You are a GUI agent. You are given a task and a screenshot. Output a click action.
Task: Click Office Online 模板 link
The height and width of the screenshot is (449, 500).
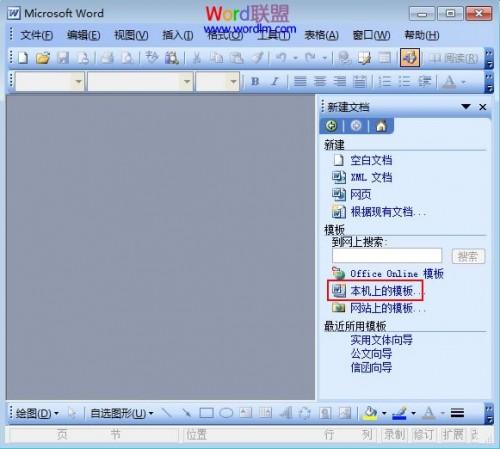pos(397,274)
